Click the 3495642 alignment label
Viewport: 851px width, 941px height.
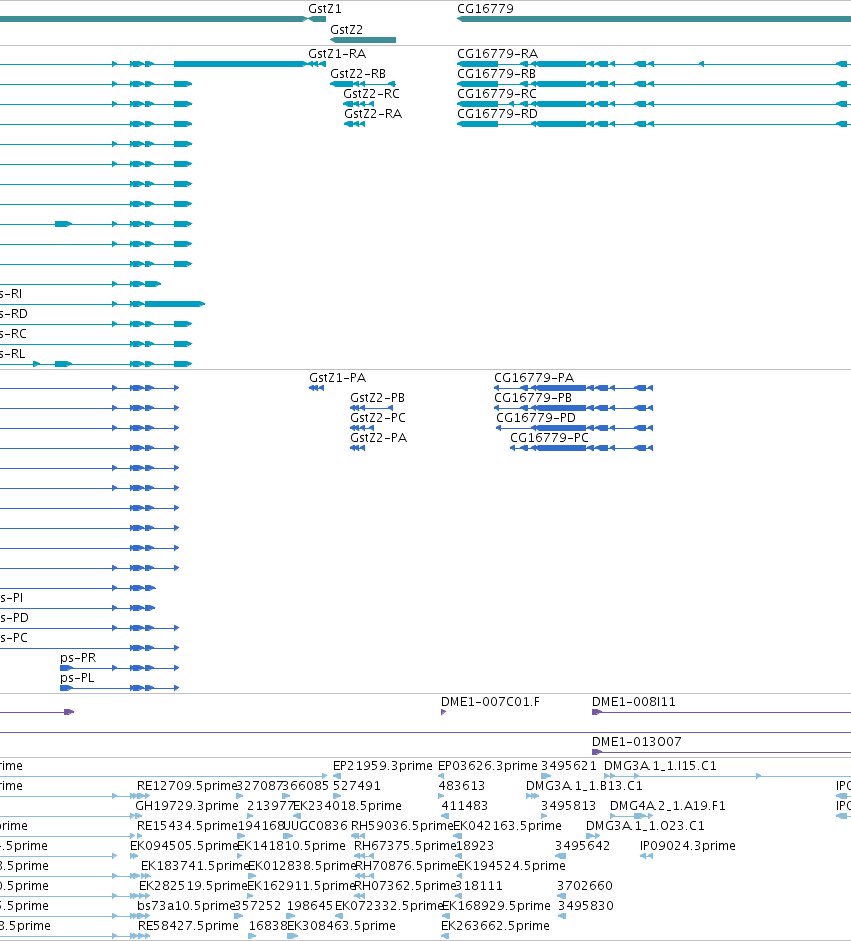[x=583, y=846]
